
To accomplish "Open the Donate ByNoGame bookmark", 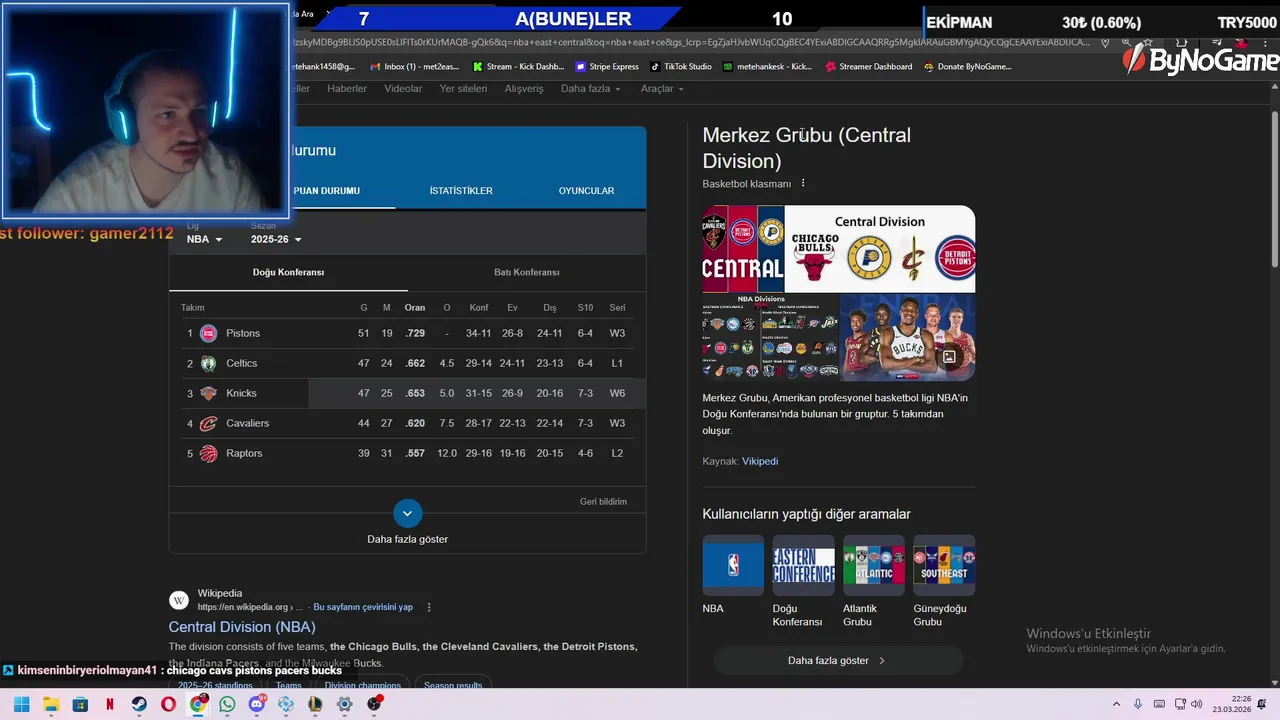I will [967, 66].
